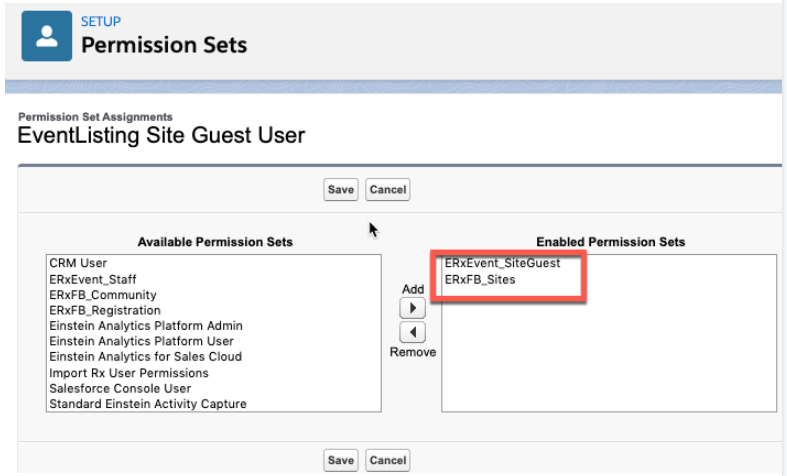Screen dimensions: 787x476
Task: Select ERxFB_Registration permission set
Action: point(104,311)
